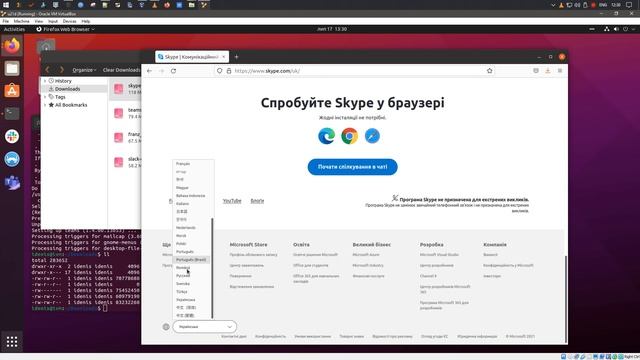This screenshot has width=640, height=360.
Task: Open the Terminal icon in the dock
Action: (x=12, y=113)
